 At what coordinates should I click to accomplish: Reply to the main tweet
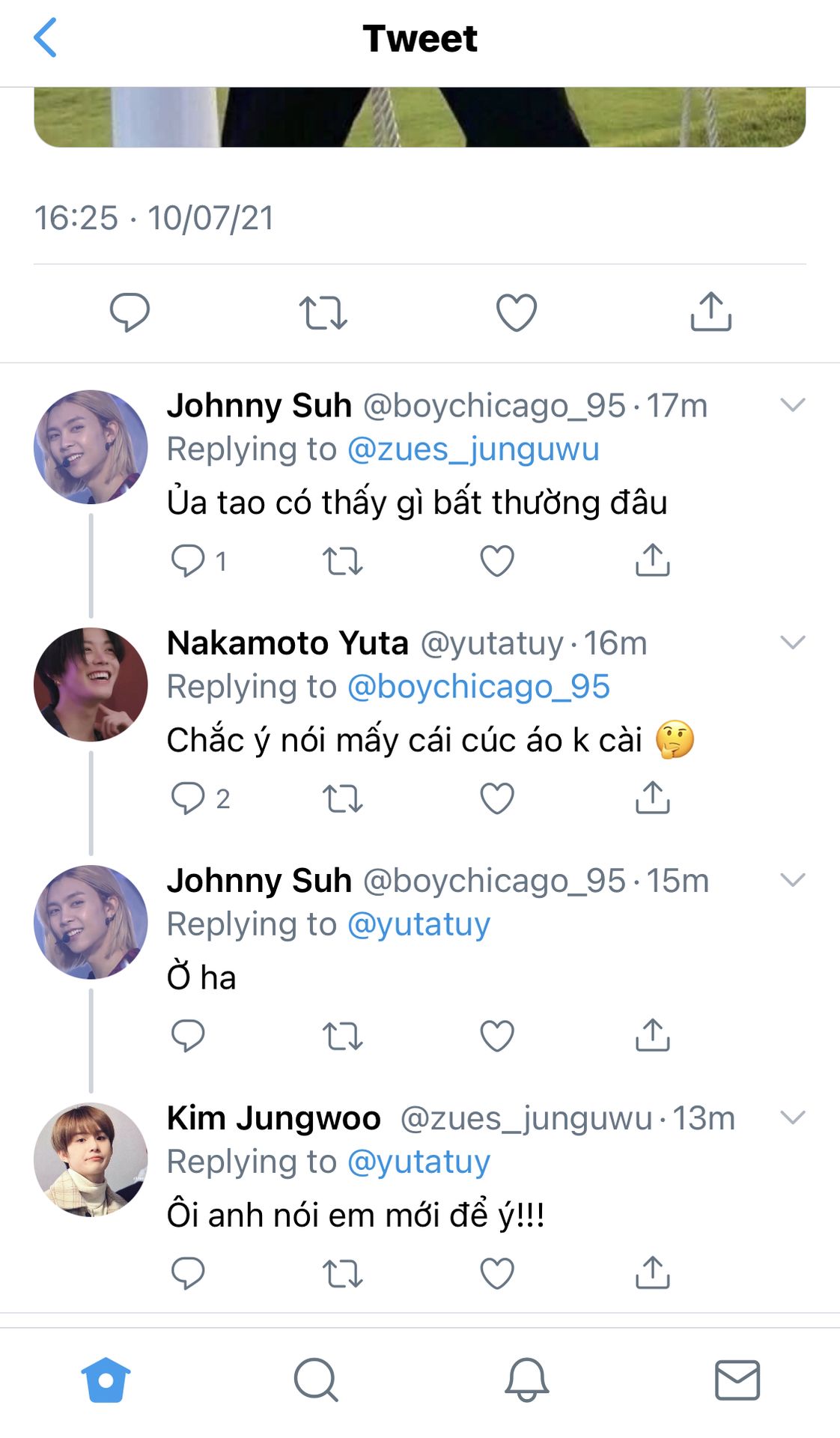(x=130, y=312)
